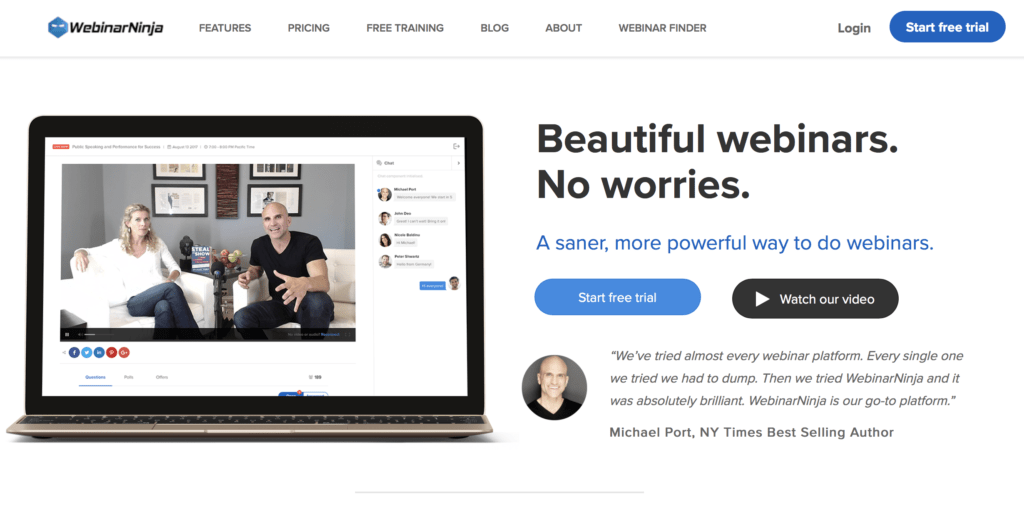Click the WebinarNinja hexagon logo

(x=57, y=27)
